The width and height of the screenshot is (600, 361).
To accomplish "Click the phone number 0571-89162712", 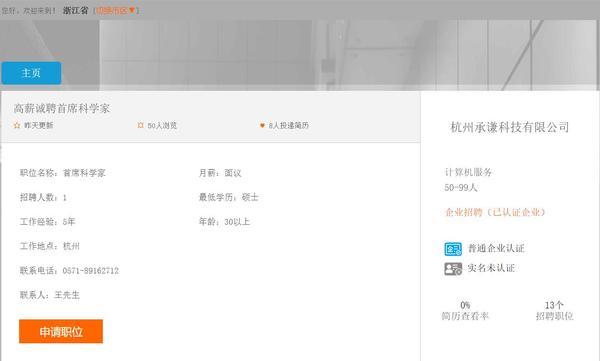I will pyautogui.click(x=91, y=271).
